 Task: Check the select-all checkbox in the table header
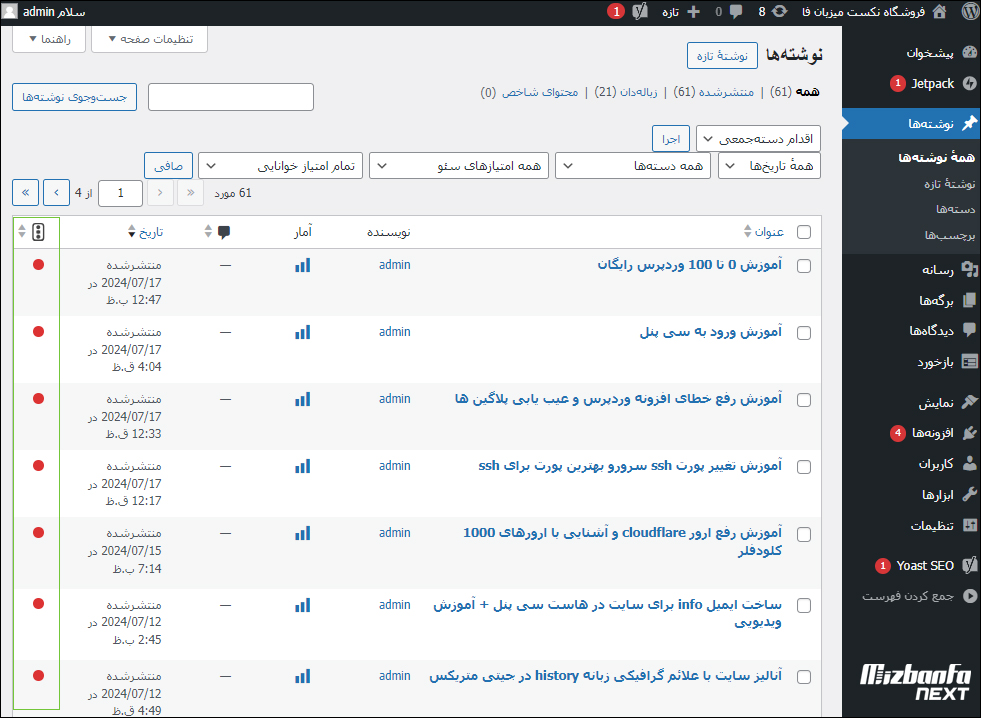pos(804,231)
